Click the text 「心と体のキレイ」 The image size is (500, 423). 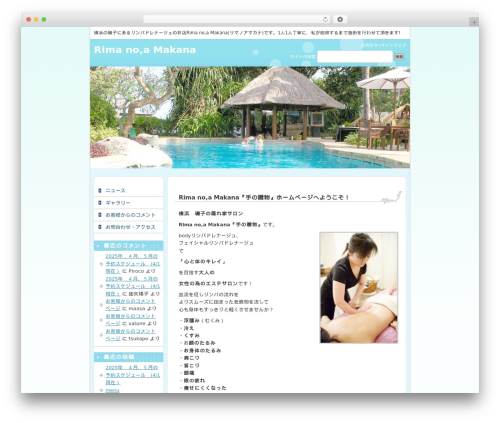click(x=202, y=262)
